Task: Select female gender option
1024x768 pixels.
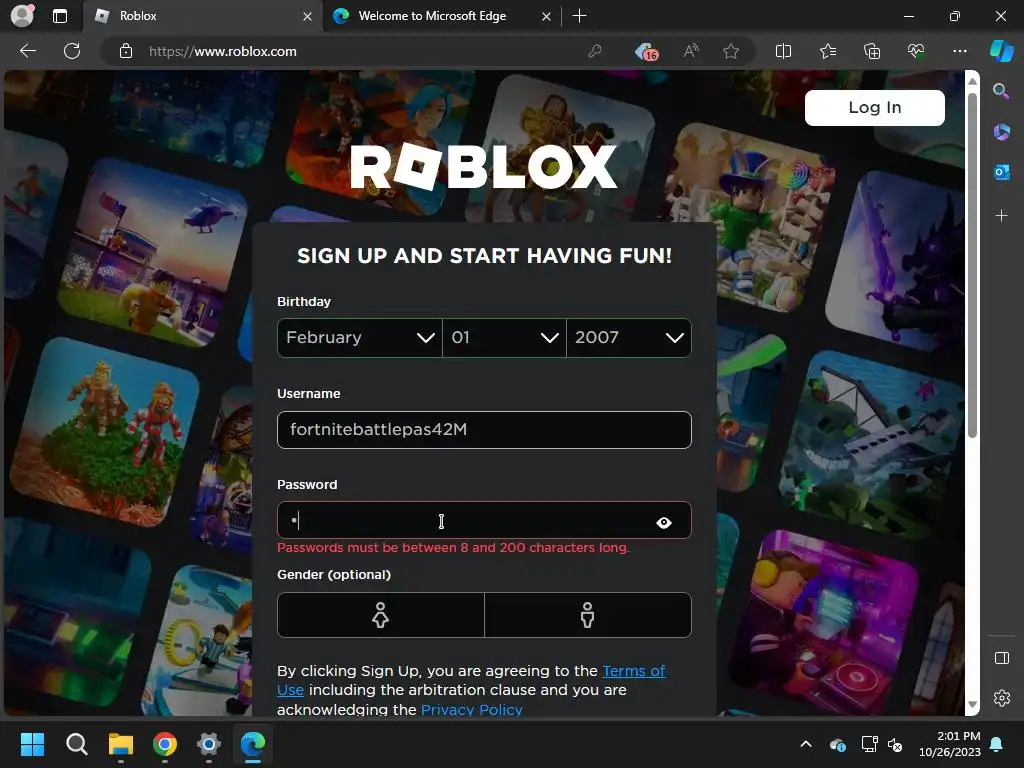Action: click(x=381, y=615)
